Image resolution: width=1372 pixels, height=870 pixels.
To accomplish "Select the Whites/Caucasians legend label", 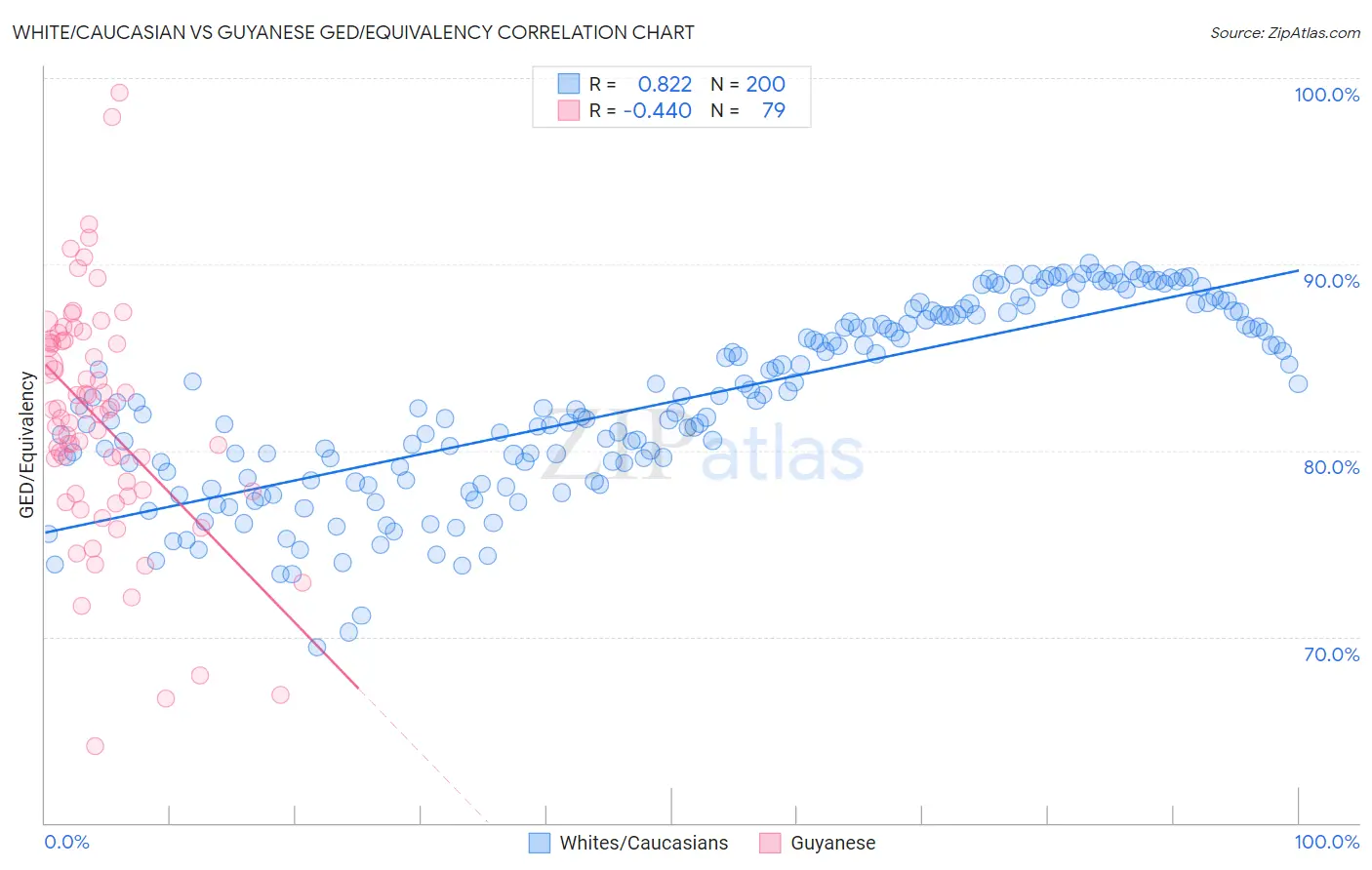I will click(644, 843).
